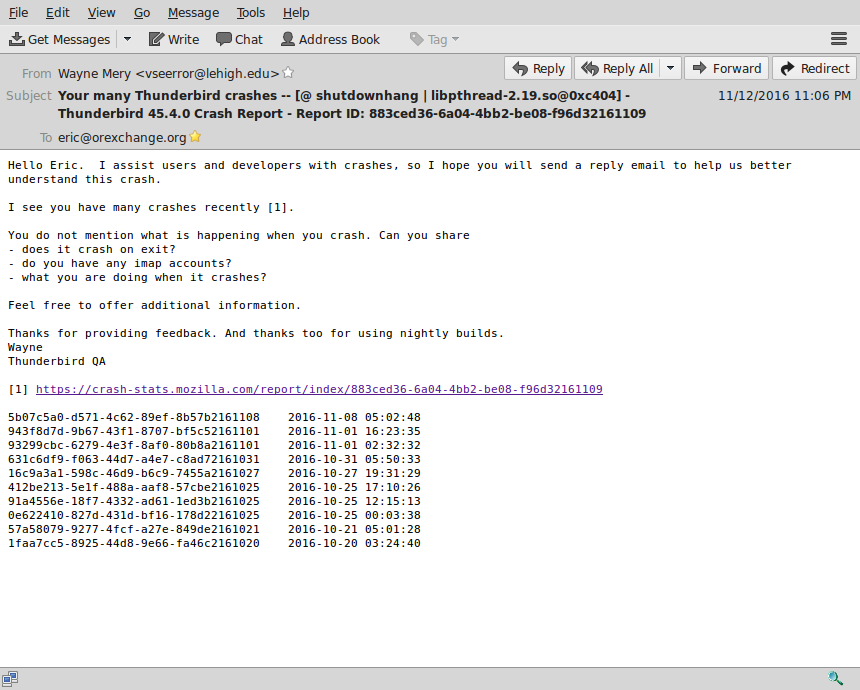Image resolution: width=860 pixels, height=690 pixels.
Task: Click timestamp 2016-10-20 03:24:40
Action: (x=354, y=544)
